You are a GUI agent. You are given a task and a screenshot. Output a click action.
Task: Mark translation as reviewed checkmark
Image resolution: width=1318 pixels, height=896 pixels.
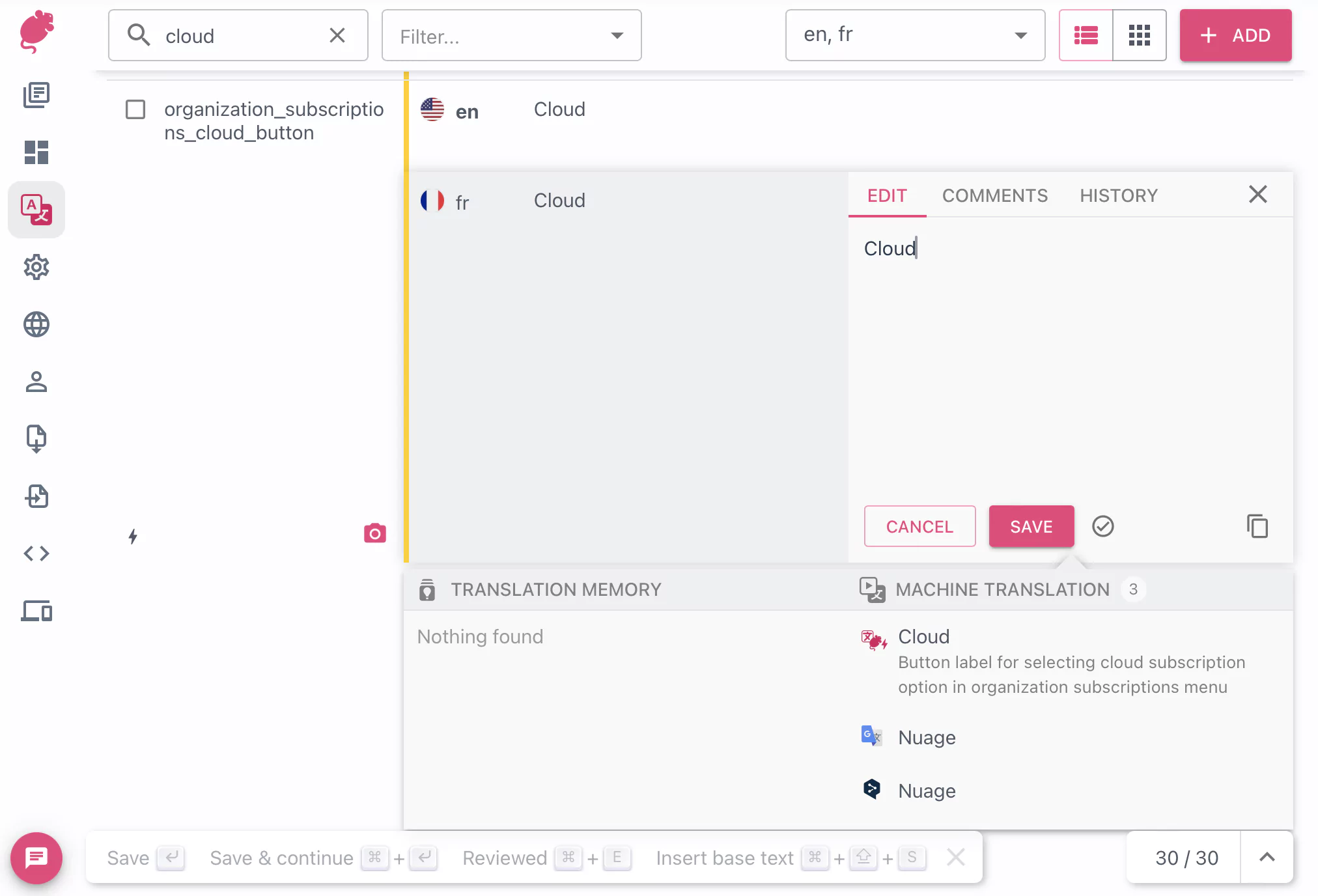1102,526
